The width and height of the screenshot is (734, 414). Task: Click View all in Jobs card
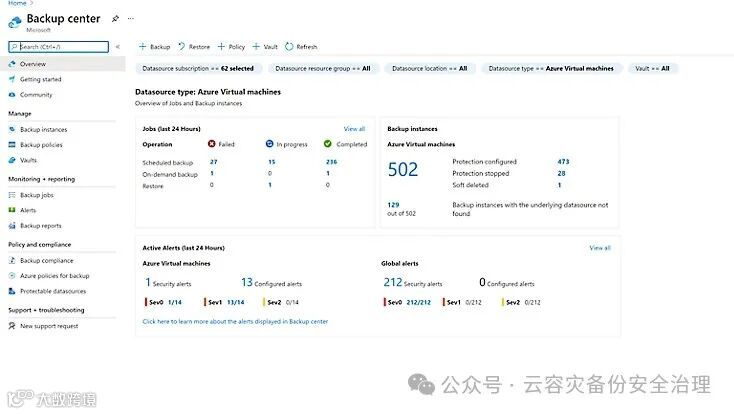click(354, 129)
